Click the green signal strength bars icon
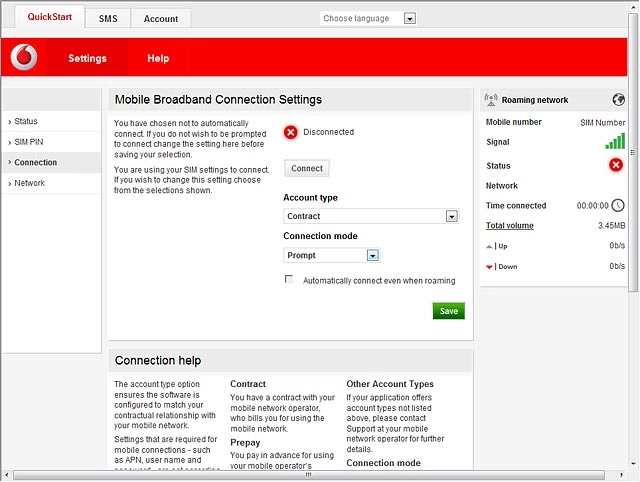The image size is (640, 482). click(x=615, y=141)
